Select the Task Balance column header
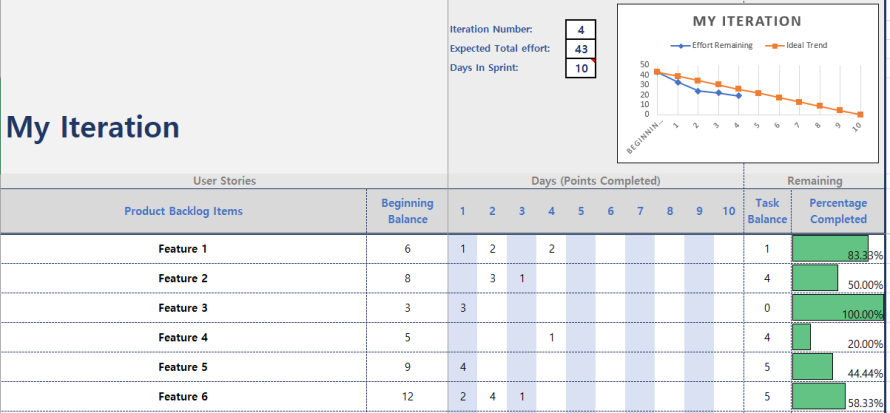 [x=767, y=211]
